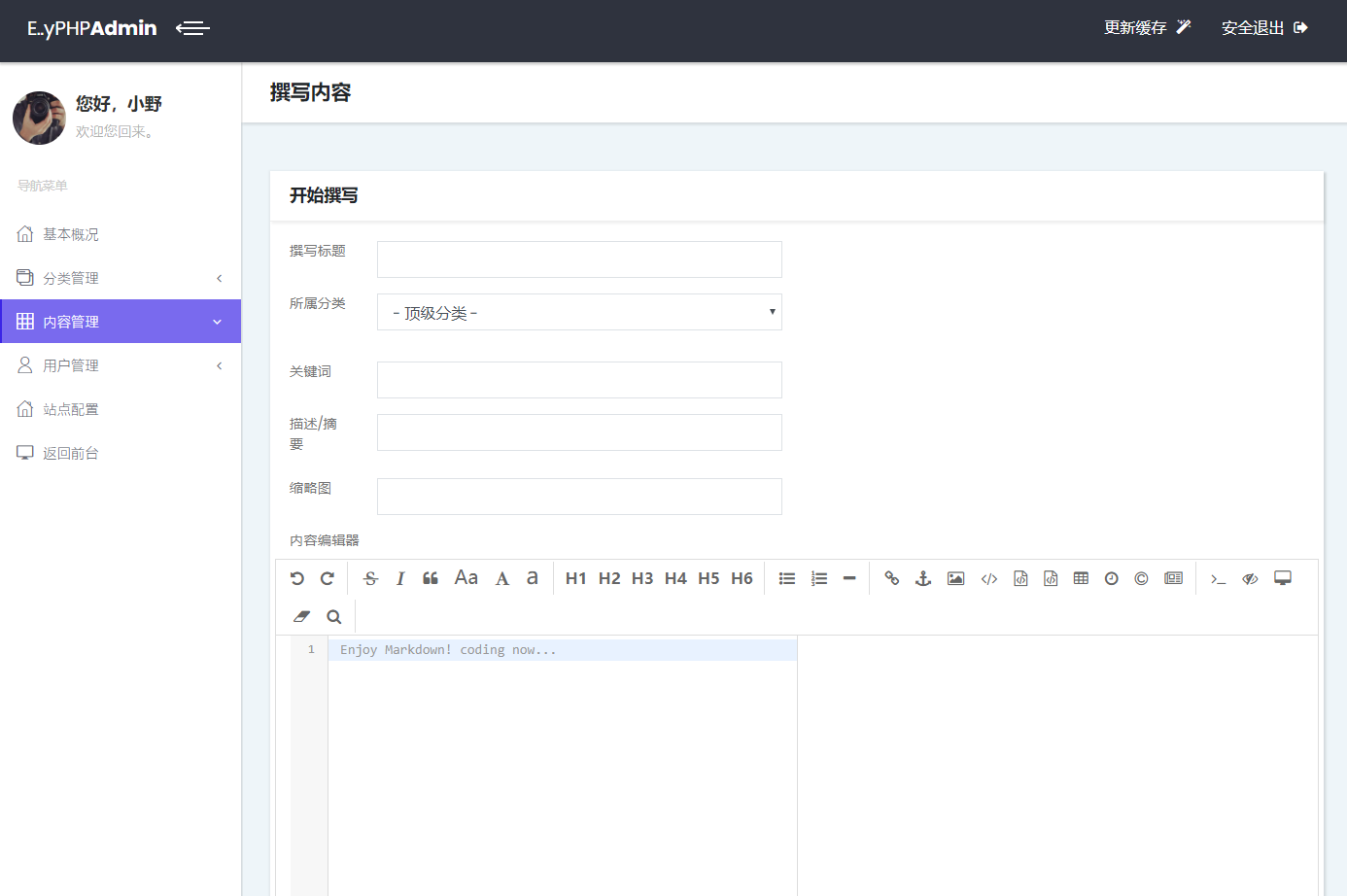Screen dimensions: 1347x896
Task: Insert a reference link with the anchor icon
Action: pos(923,578)
